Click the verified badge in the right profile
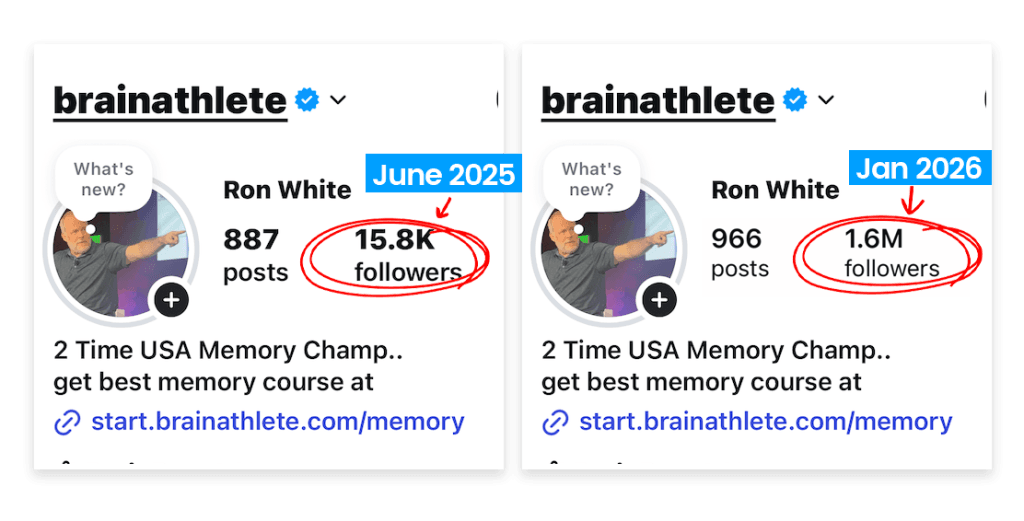Screen dimensions: 1024x521 pos(795,100)
